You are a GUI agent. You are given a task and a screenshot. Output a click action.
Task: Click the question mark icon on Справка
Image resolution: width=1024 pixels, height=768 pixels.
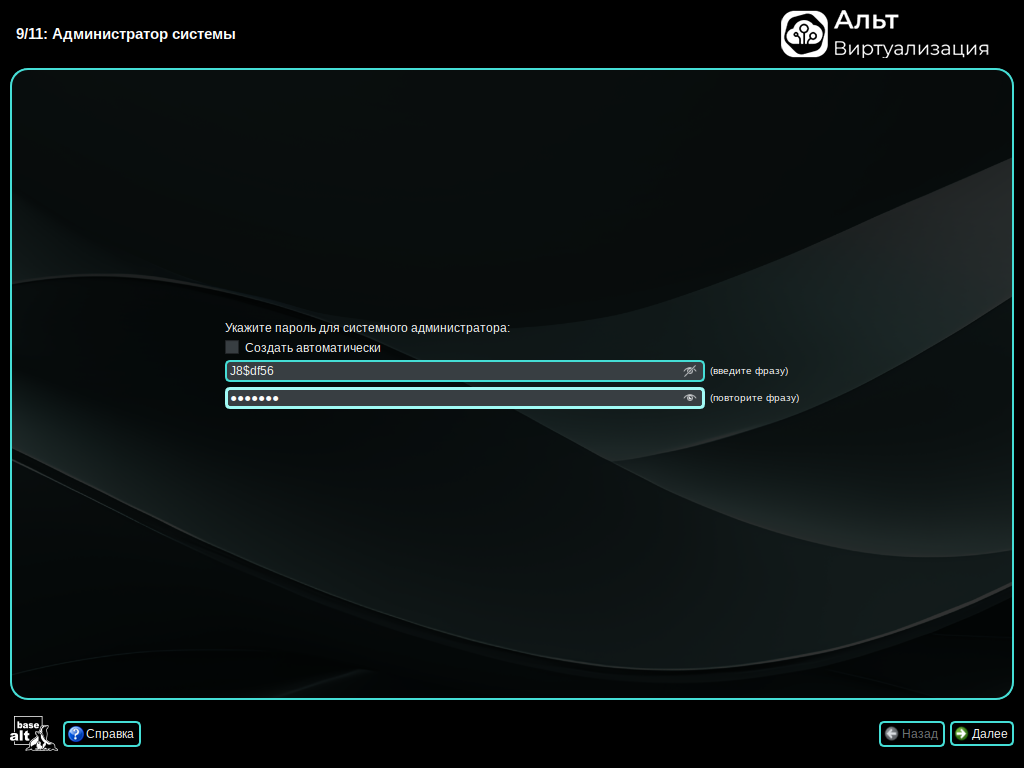75,734
